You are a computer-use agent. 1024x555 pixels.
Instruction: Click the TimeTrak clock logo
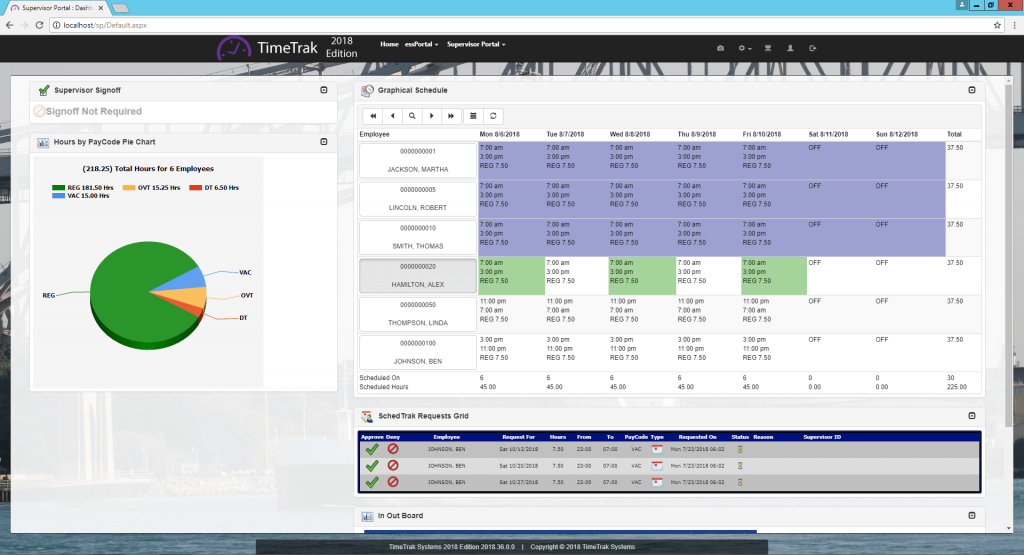pyautogui.click(x=233, y=48)
